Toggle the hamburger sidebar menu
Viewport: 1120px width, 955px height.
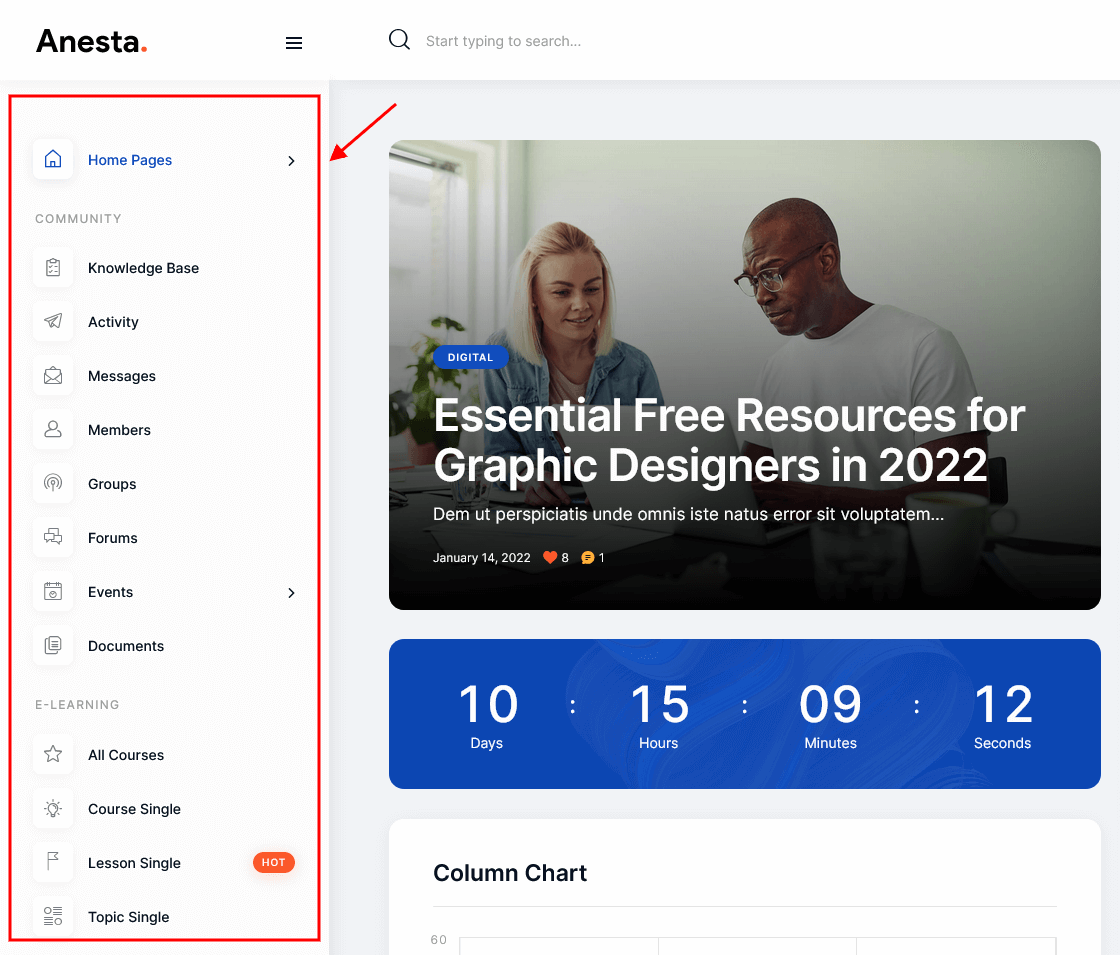coord(294,43)
